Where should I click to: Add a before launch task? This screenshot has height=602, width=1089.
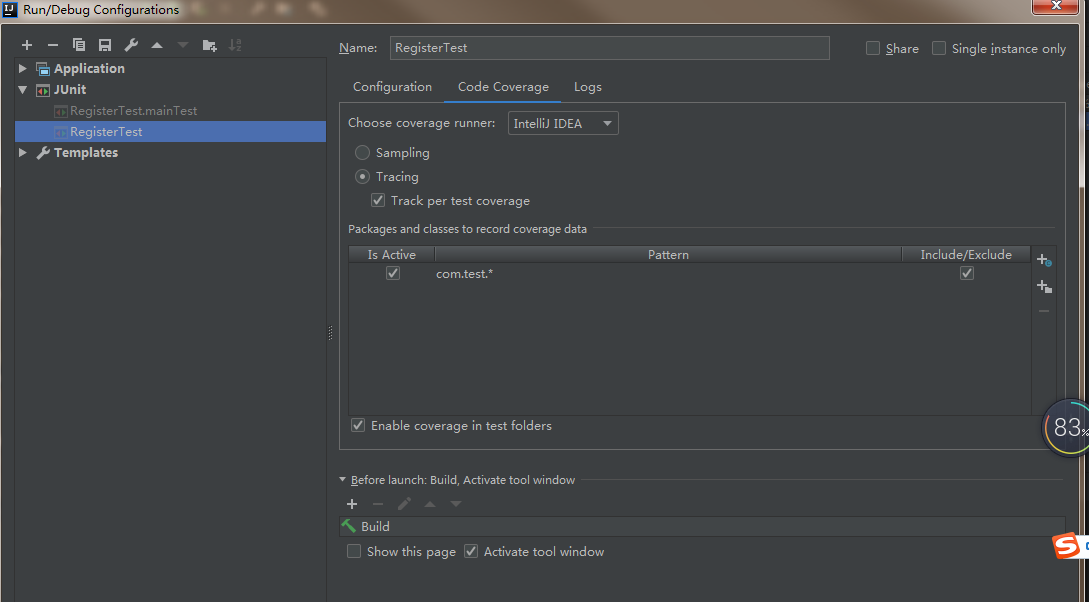pos(352,504)
